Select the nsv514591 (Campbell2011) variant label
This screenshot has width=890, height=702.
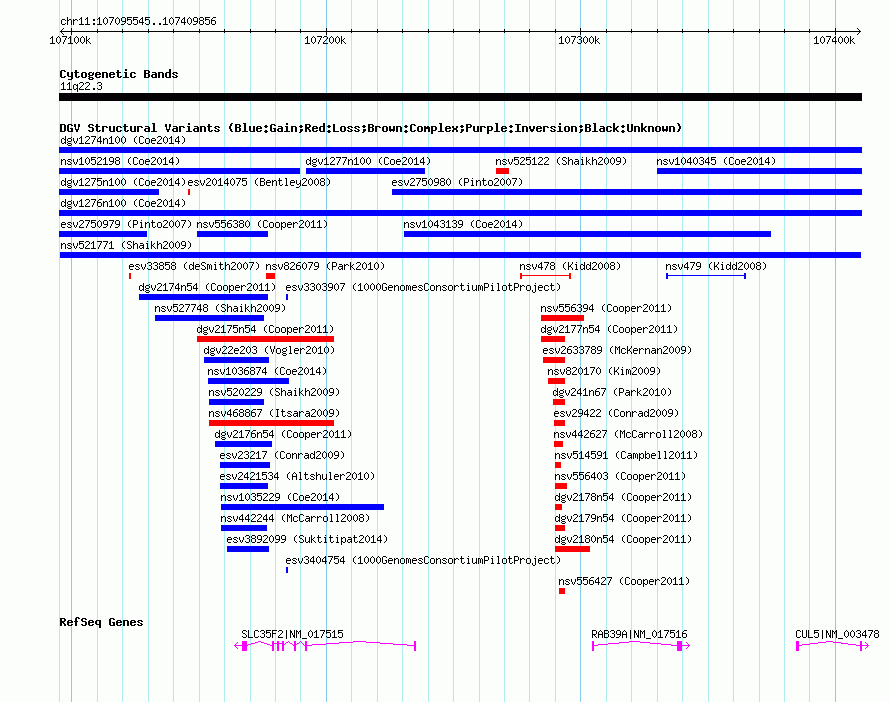pyautogui.click(x=626, y=455)
